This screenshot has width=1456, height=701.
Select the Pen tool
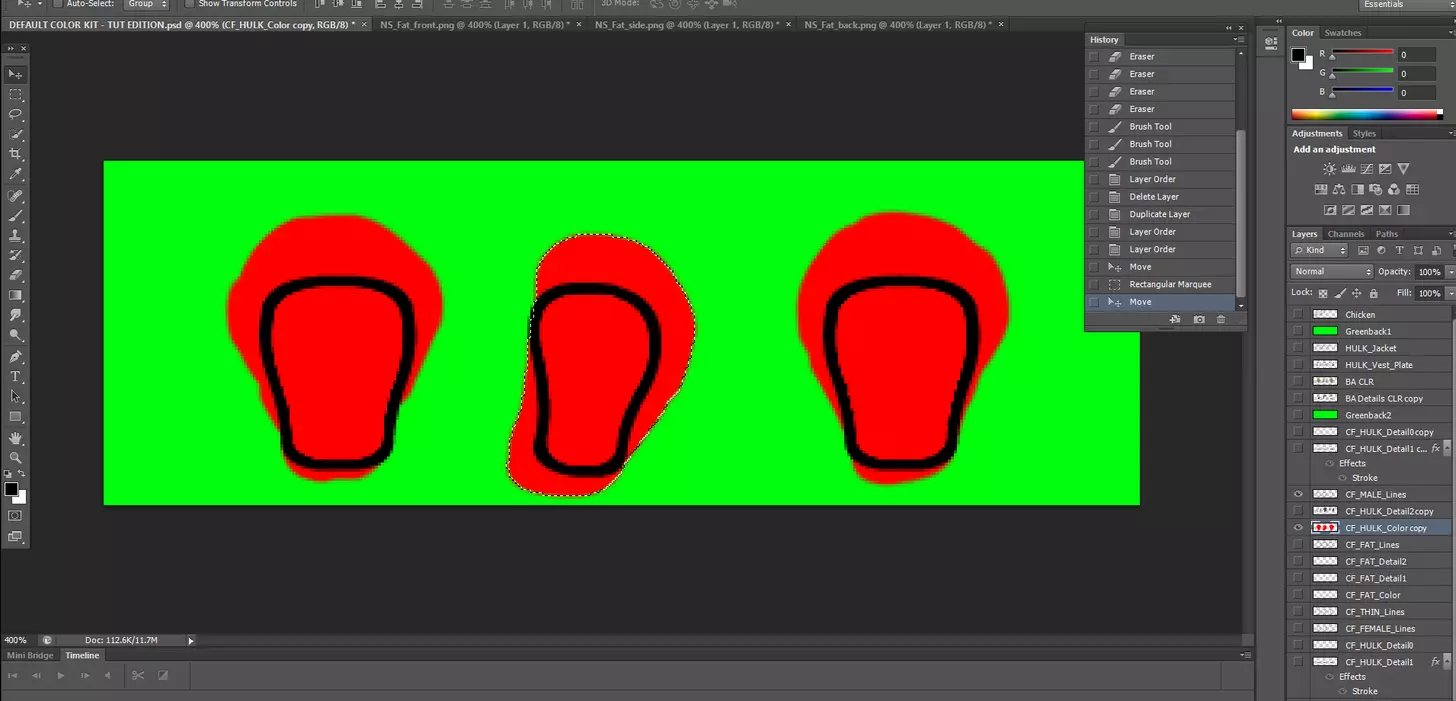(15, 357)
